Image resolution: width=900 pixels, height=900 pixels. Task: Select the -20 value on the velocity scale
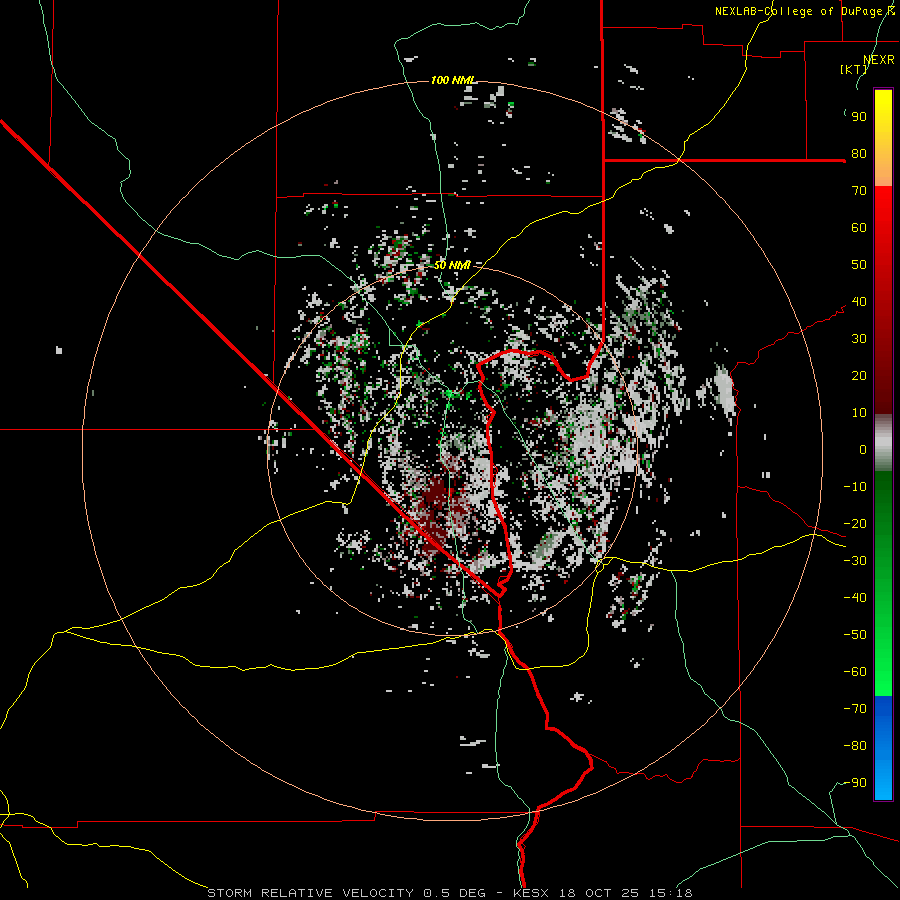pyautogui.click(x=855, y=524)
